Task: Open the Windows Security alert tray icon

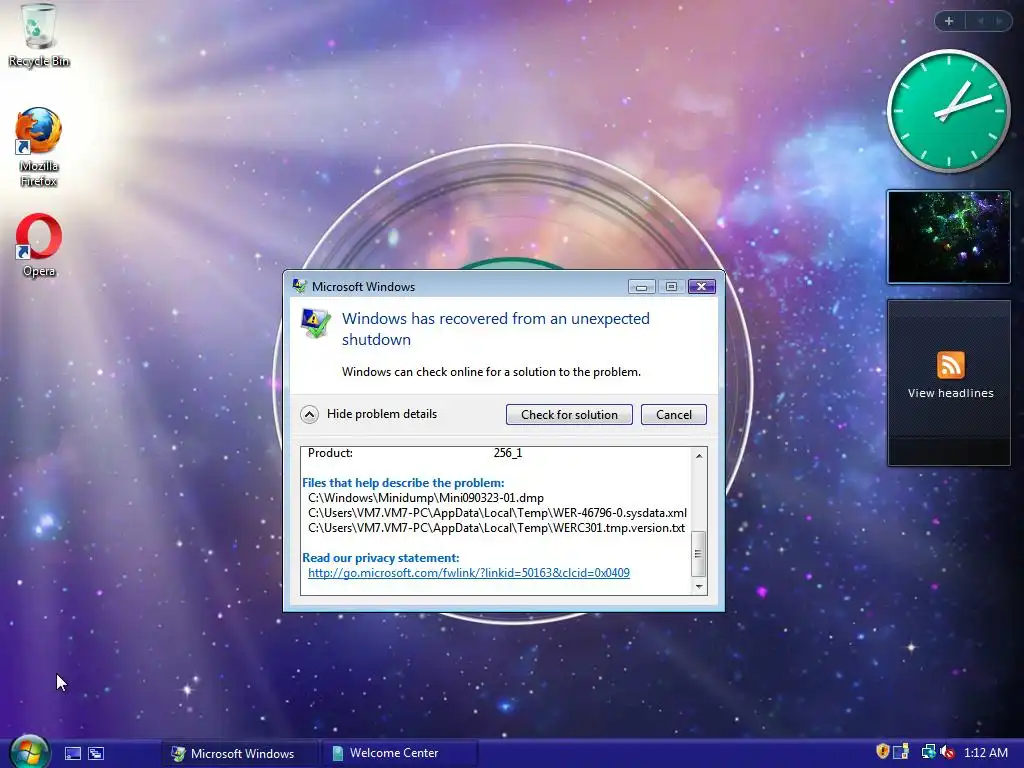Action: pyautogui.click(x=882, y=752)
